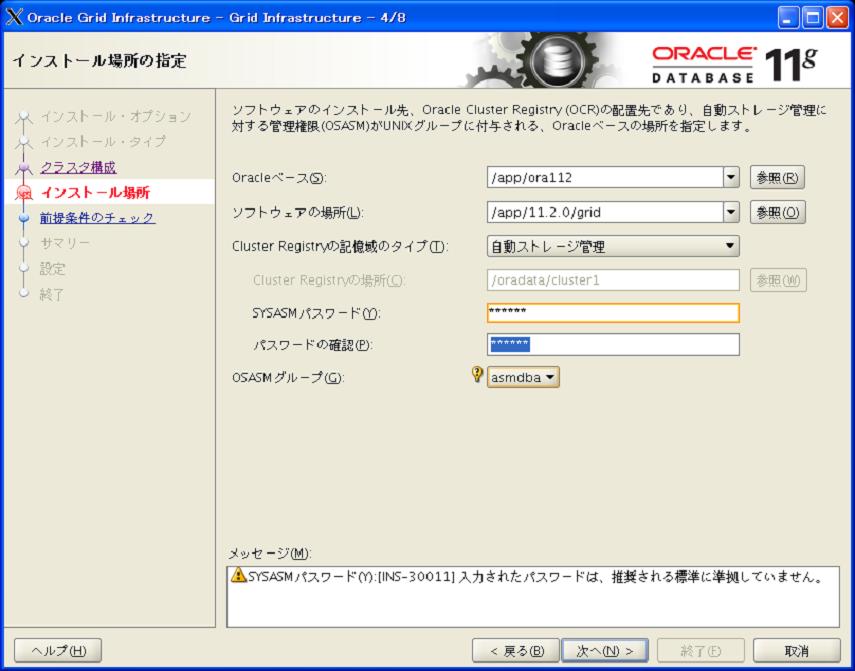Click the 次へ(N) button
The height and width of the screenshot is (671, 855).
(605, 651)
